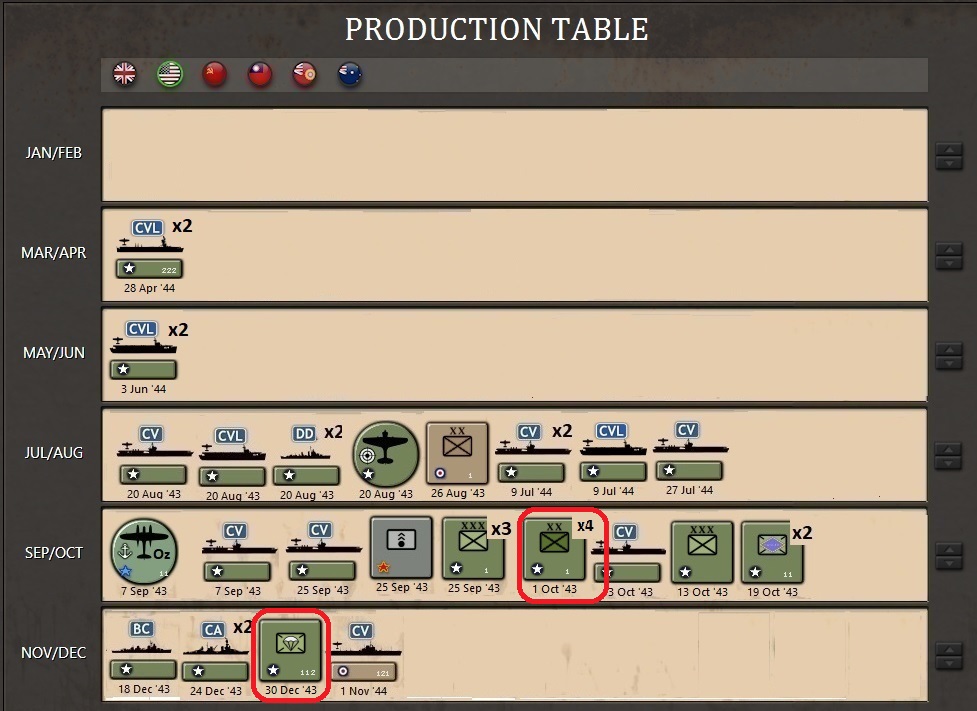Click the '30 Dec '43' date text
977x711 pixels.
pyautogui.click(x=291, y=690)
